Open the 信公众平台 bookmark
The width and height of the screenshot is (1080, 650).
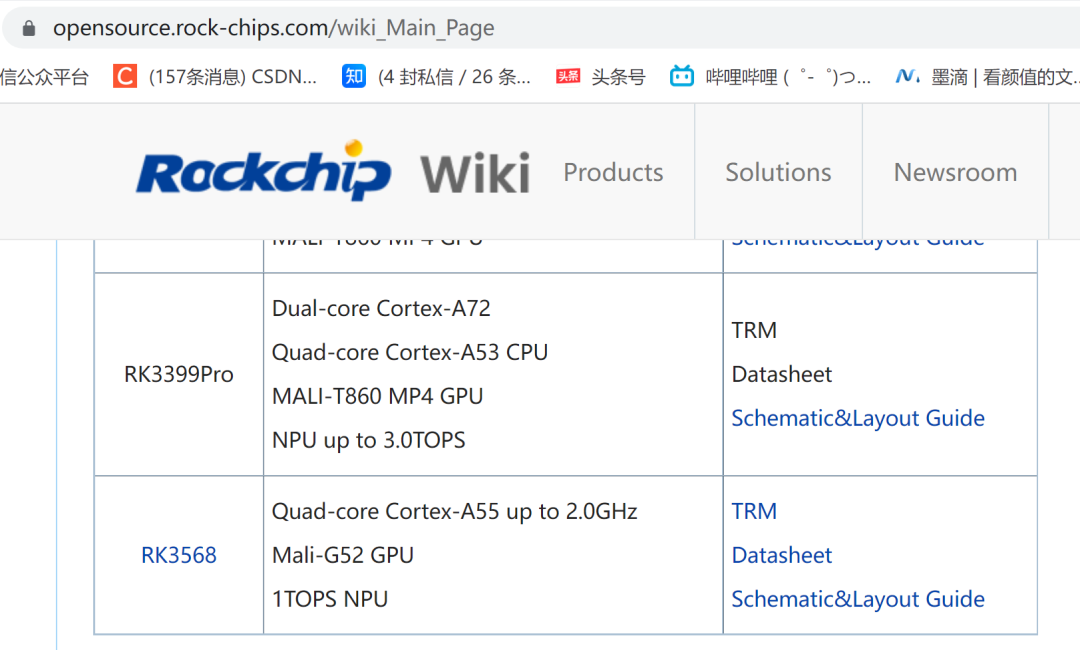[45, 76]
